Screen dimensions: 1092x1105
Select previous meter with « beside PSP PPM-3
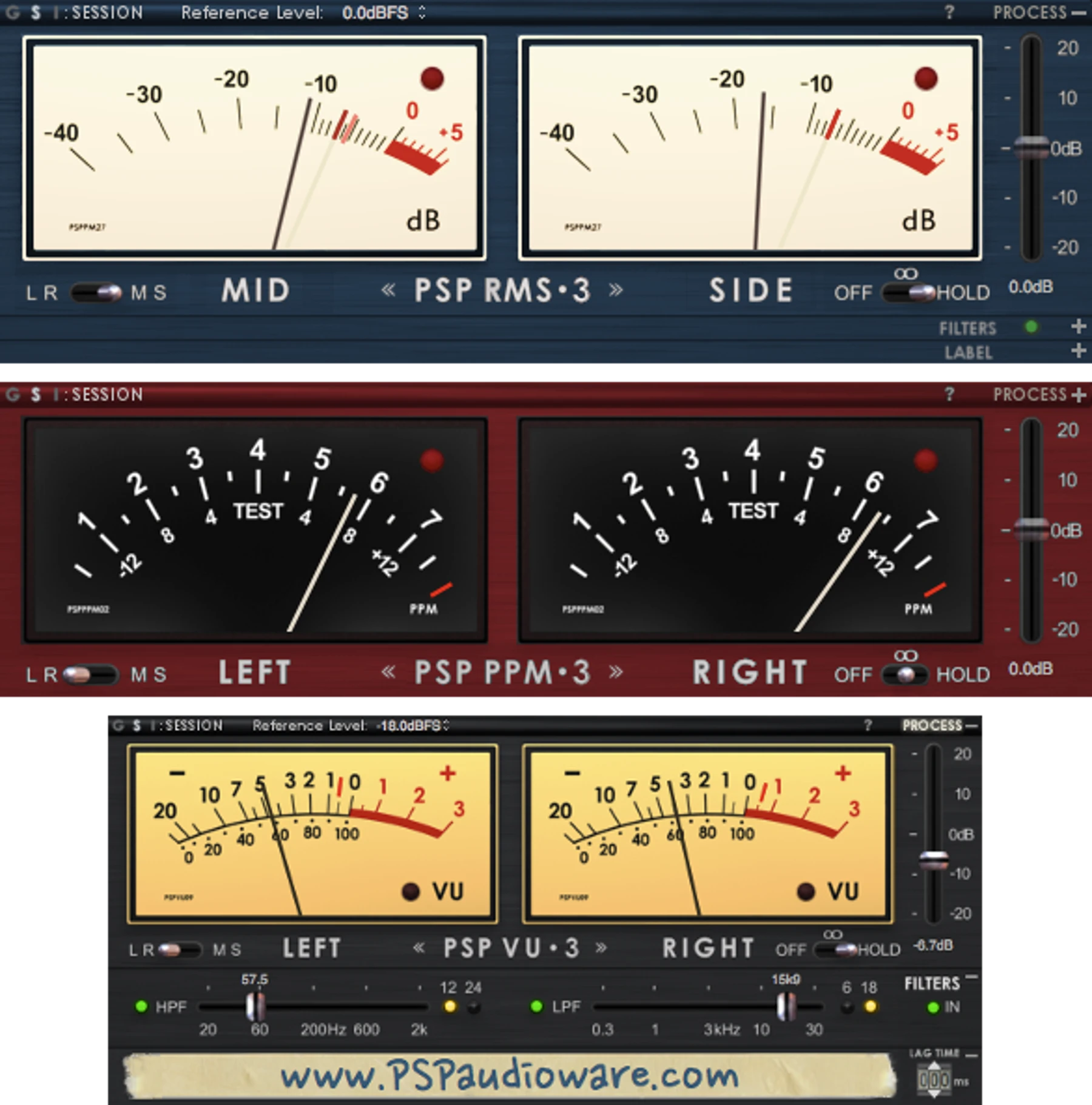[x=388, y=672]
